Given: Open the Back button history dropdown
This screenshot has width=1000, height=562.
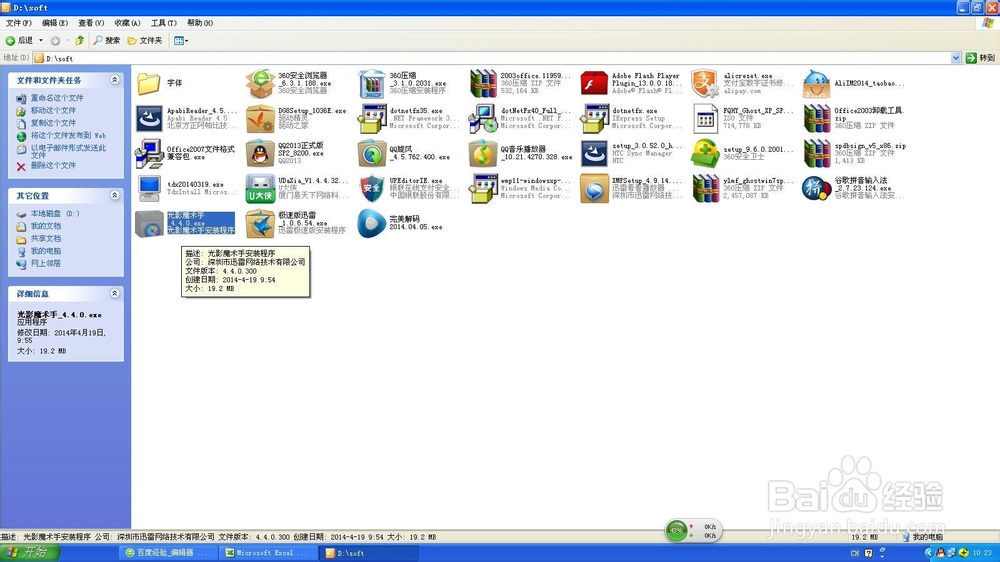Looking at the screenshot, I should pyautogui.click(x=41, y=40).
